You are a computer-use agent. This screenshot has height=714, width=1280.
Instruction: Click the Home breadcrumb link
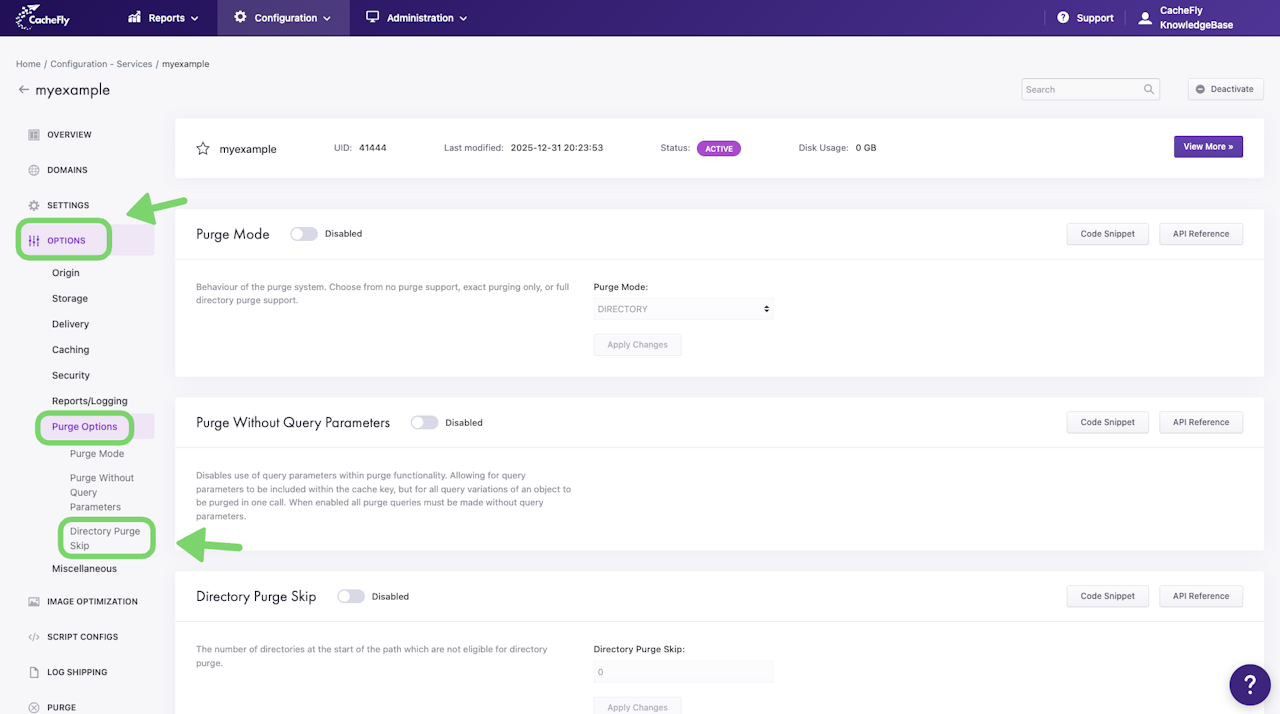coord(28,64)
